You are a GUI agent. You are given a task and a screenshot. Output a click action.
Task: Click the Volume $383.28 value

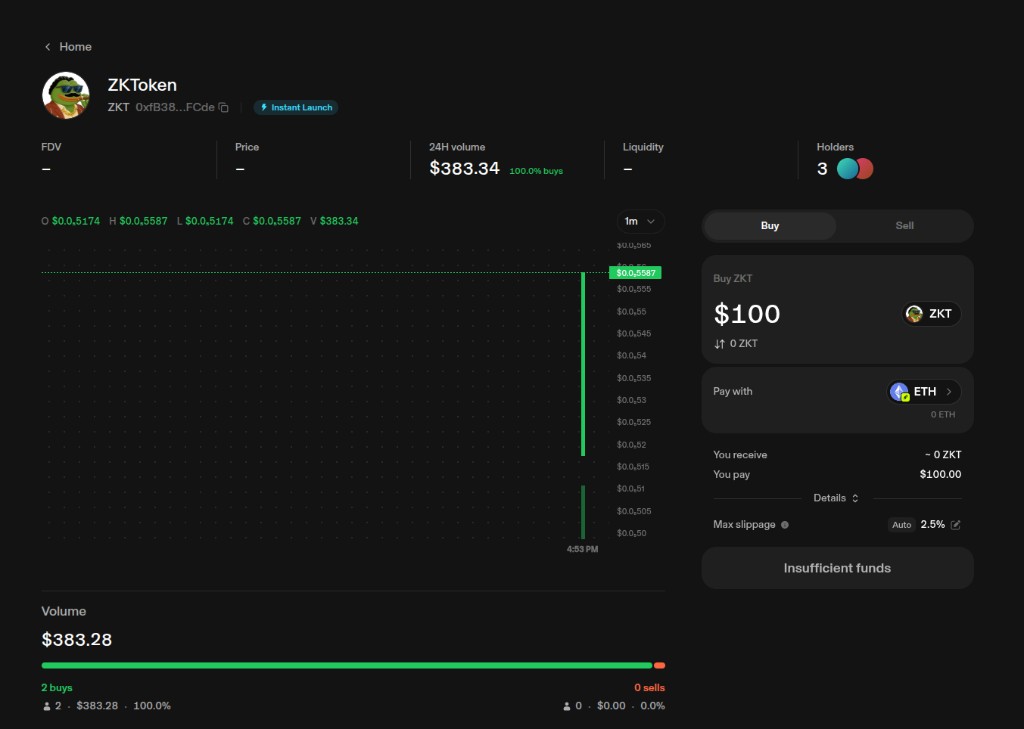point(76,640)
